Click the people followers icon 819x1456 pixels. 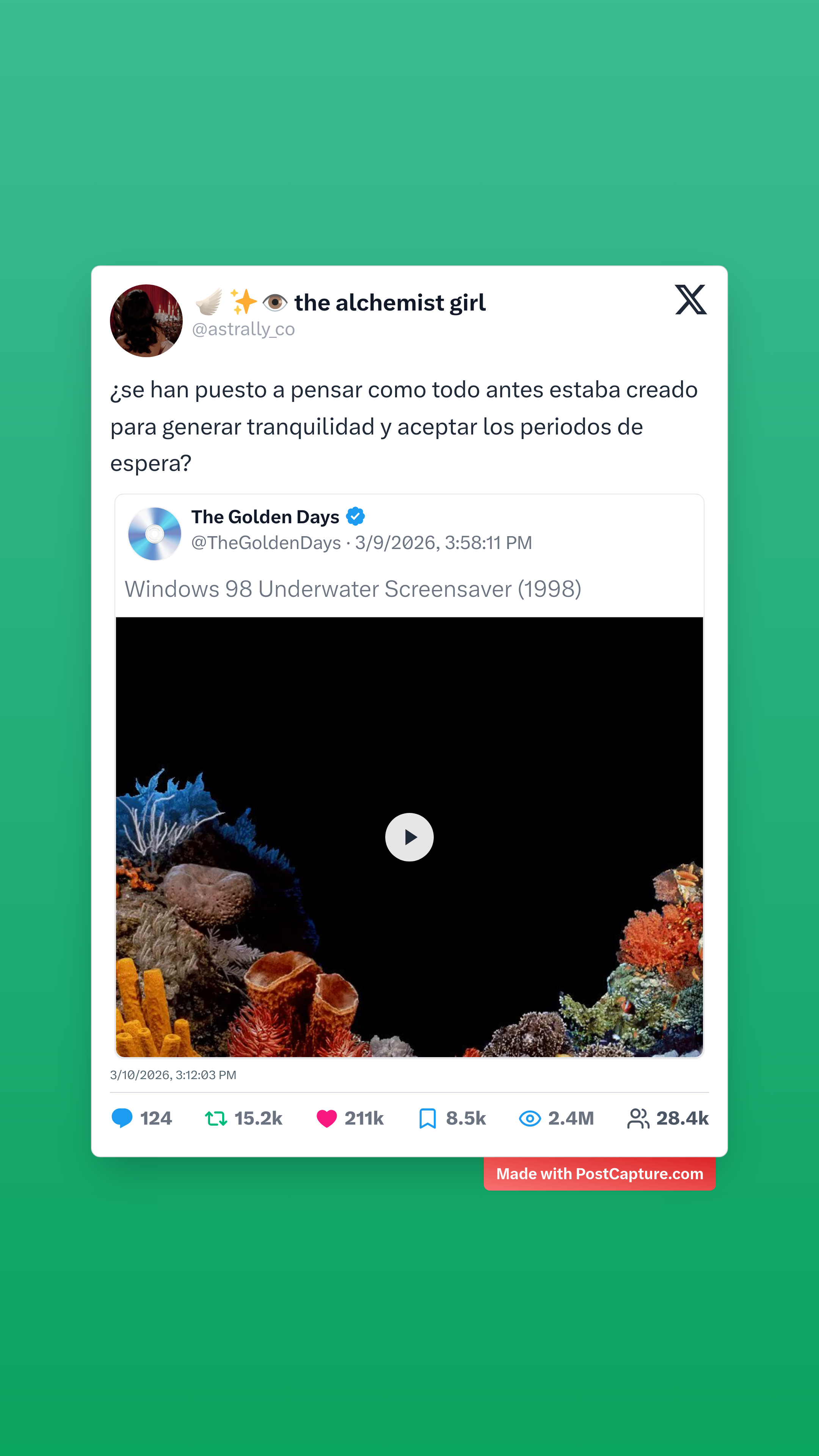pos(638,1118)
